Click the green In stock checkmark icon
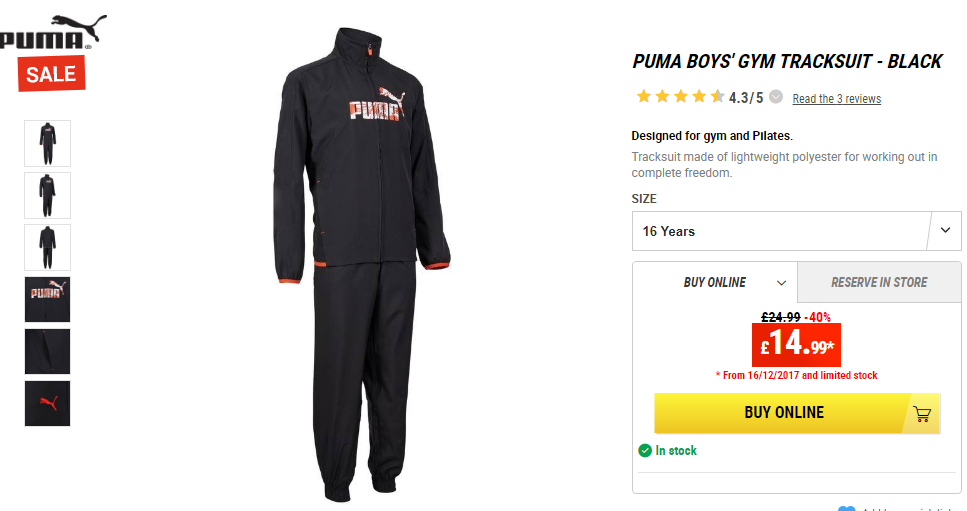Screen dimensions: 967x511 point(645,451)
